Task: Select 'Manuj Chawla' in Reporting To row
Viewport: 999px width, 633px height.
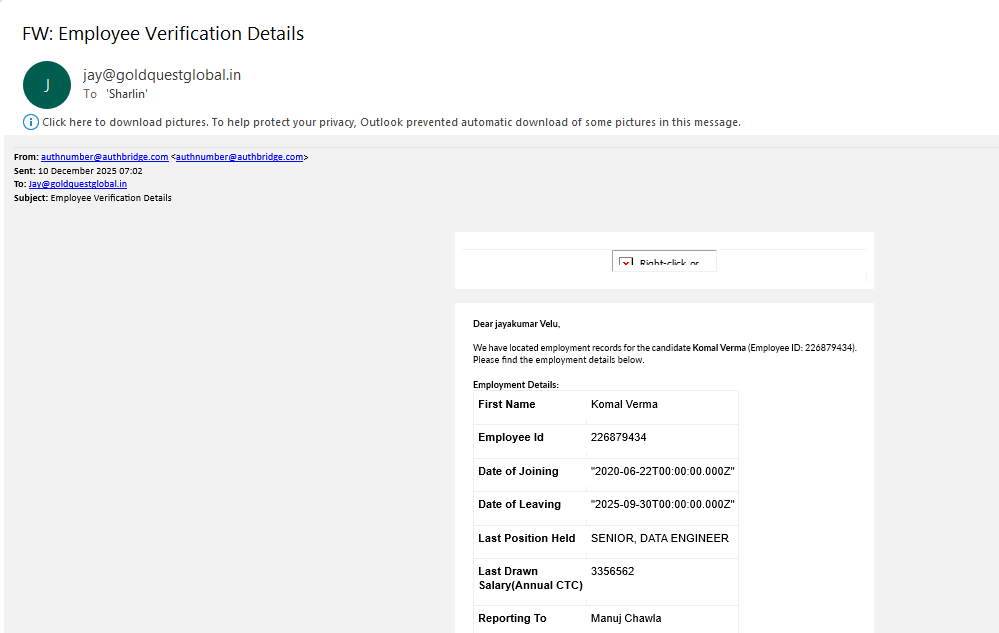Action: point(625,618)
